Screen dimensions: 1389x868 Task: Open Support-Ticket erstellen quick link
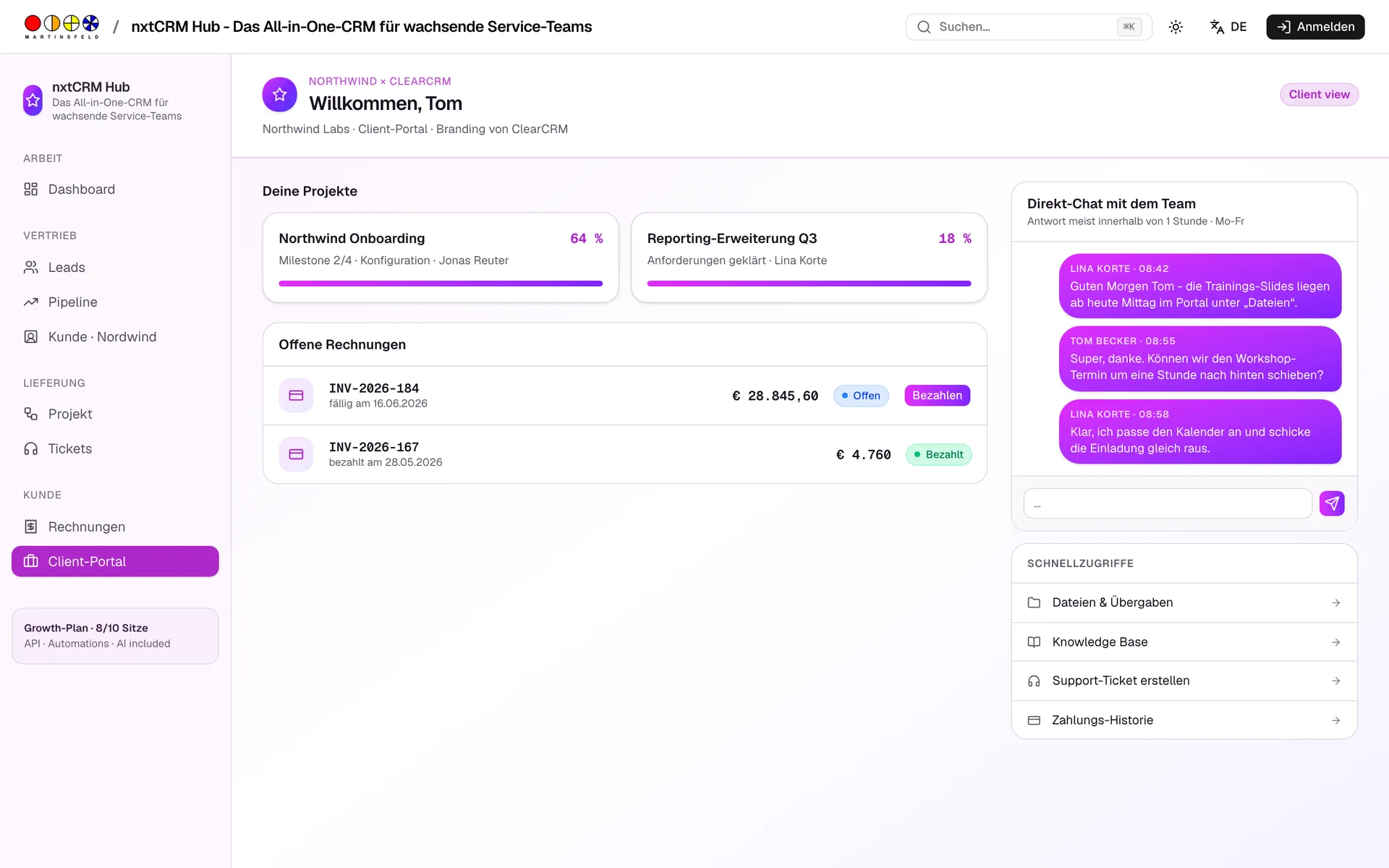point(1184,681)
